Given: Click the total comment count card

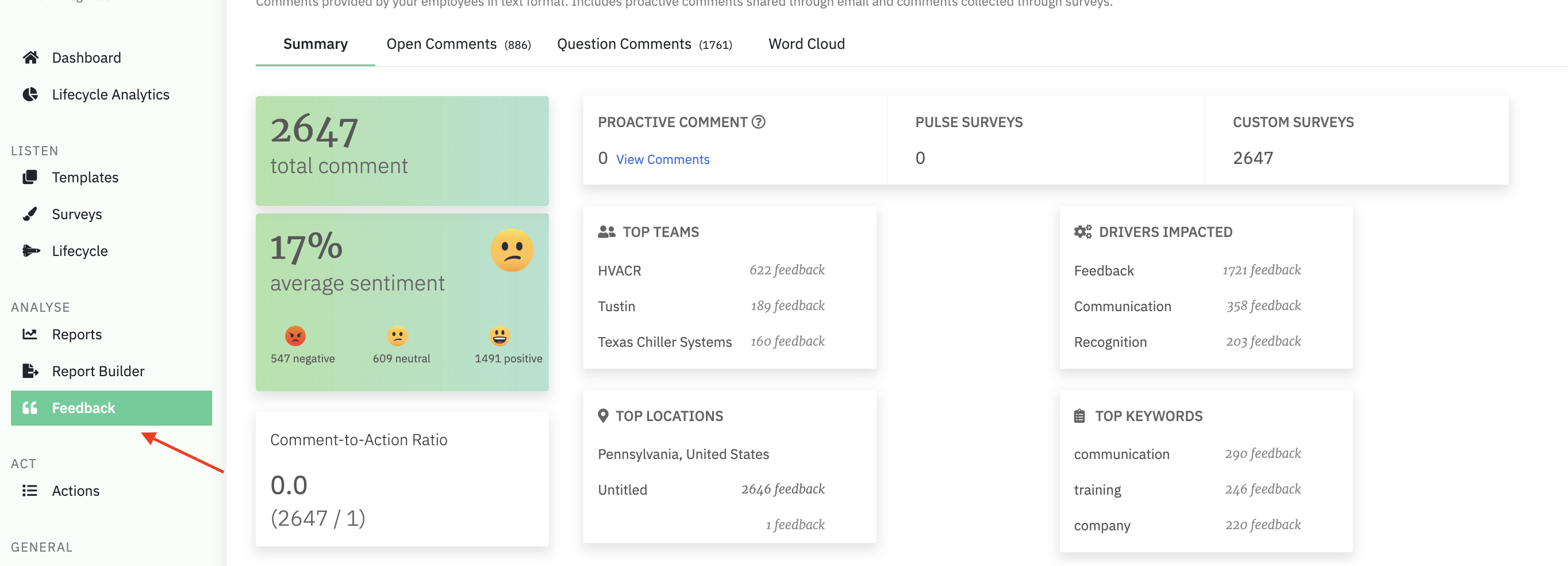Looking at the screenshot, I should (x=402, y=151).
